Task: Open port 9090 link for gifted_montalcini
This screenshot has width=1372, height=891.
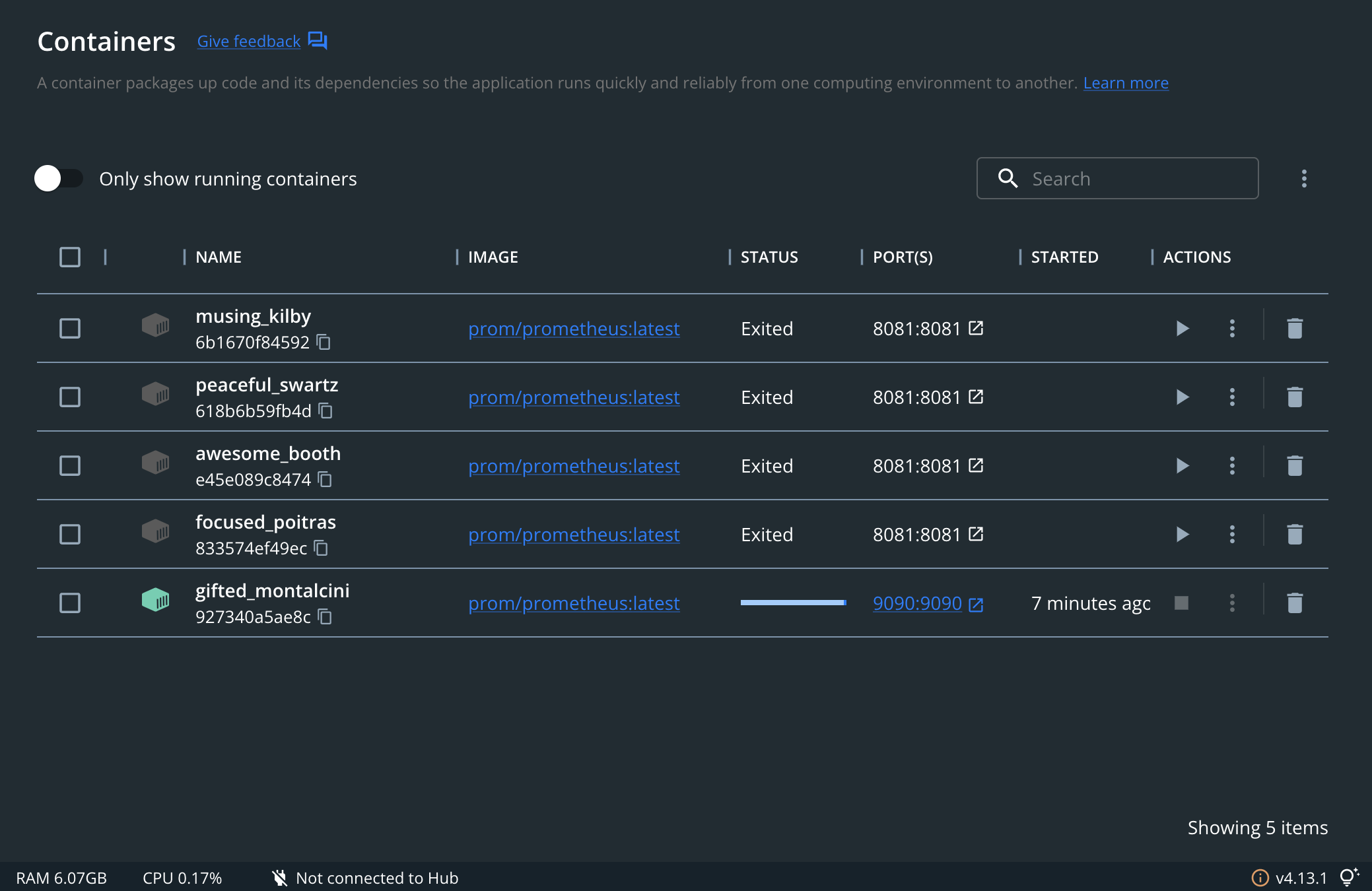Action: click(x=918, y=603)
